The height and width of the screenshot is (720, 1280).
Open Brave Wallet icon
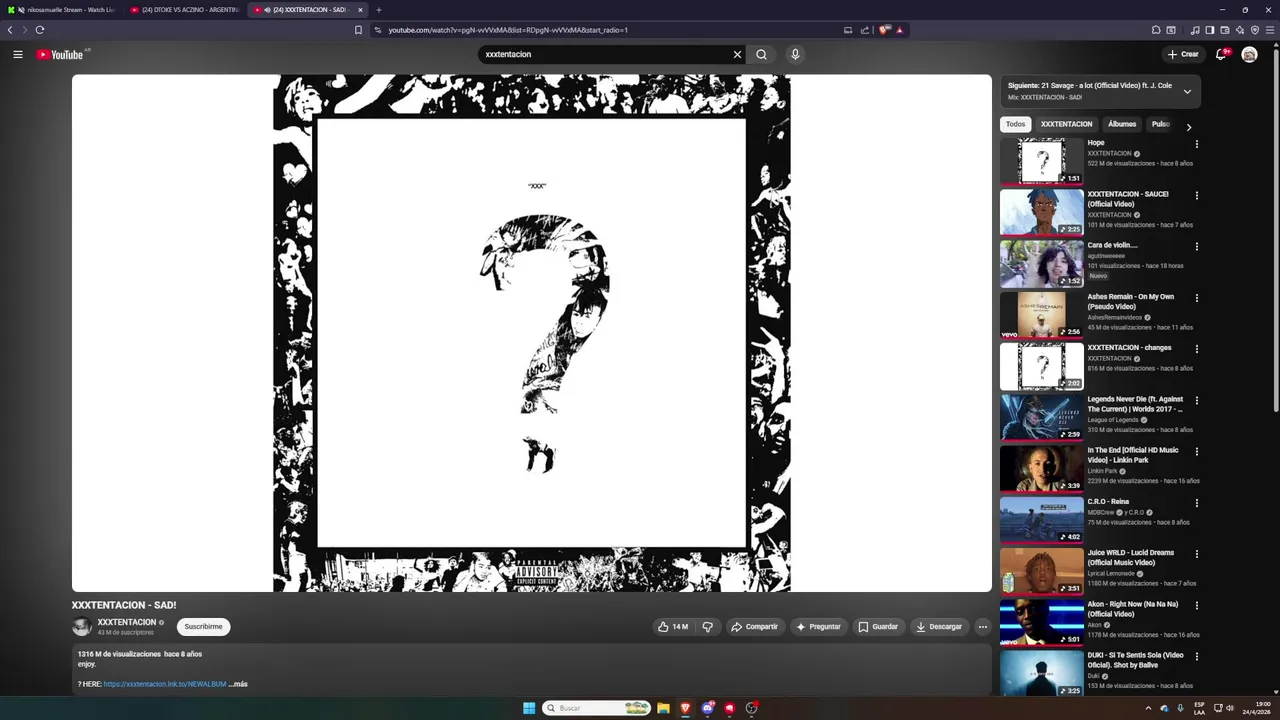pyautogui.click(x=1225, y=30)
